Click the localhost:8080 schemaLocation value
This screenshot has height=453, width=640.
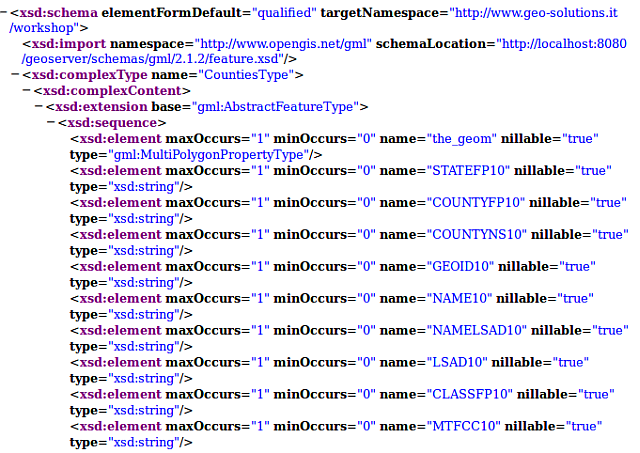point(564,44)
